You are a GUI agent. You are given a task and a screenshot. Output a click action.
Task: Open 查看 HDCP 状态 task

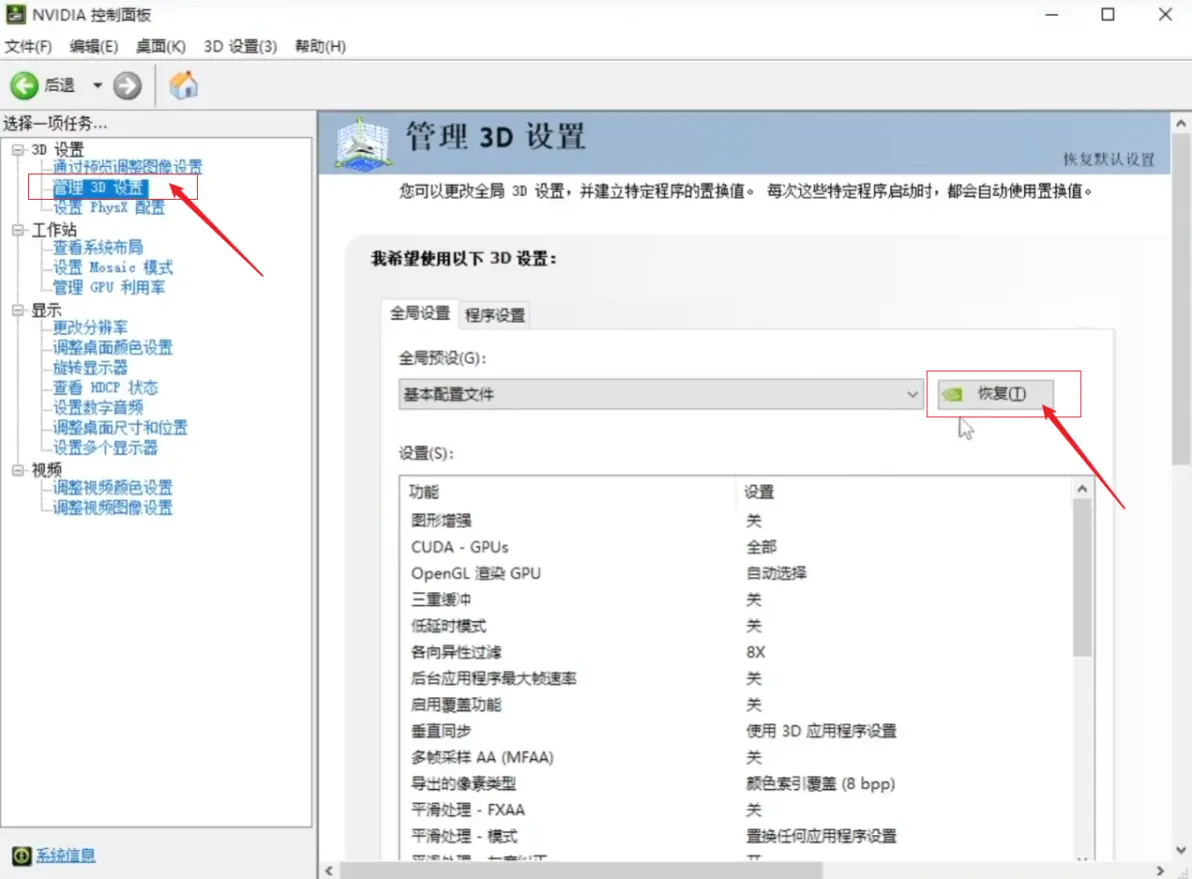coord(105,387)
